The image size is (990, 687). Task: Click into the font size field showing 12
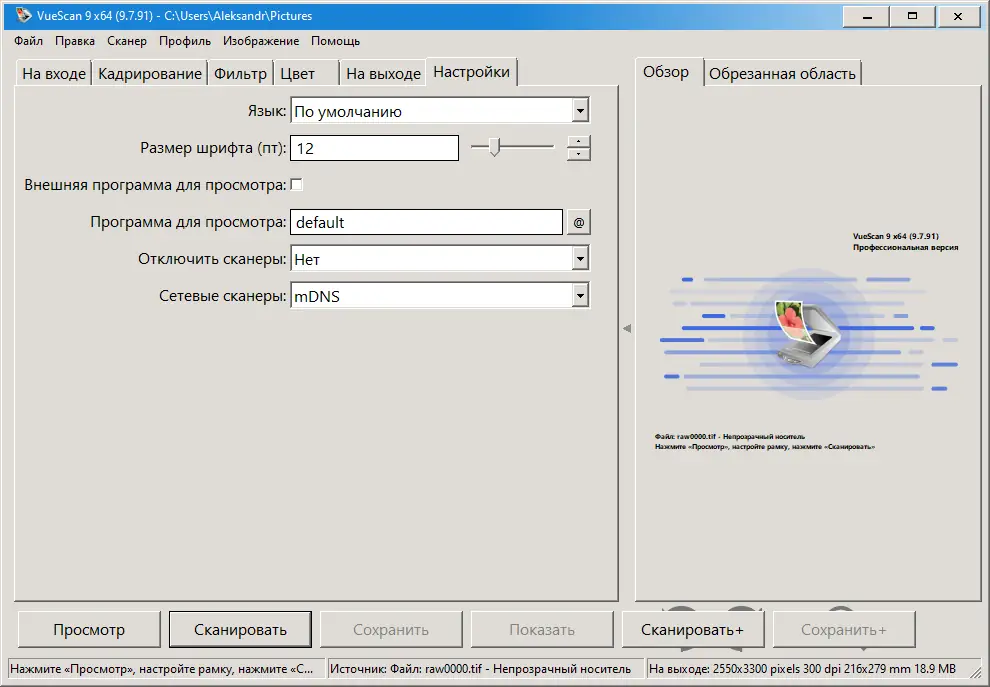point(374,148)
